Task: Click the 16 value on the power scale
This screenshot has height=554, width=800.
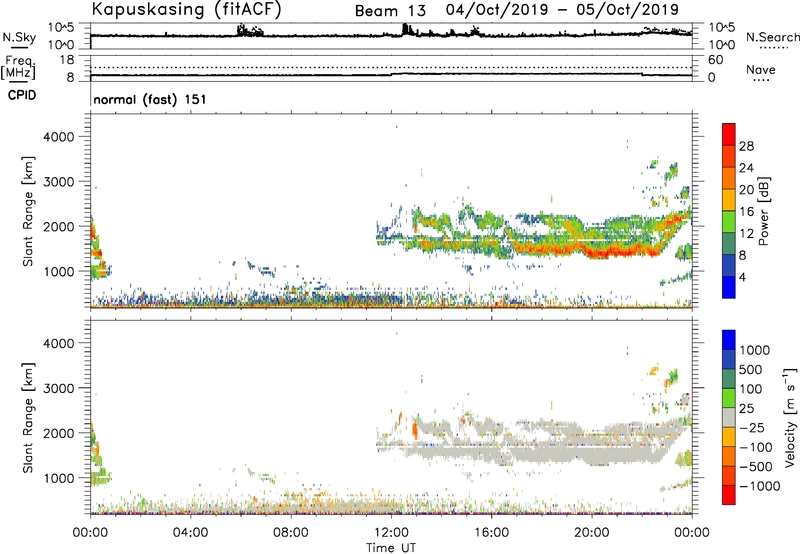Action: pyautogui.click(x=746, y=212)
